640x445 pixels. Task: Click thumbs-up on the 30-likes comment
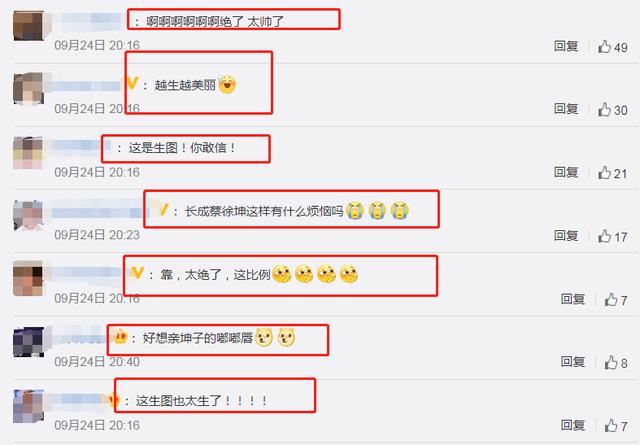604,109
